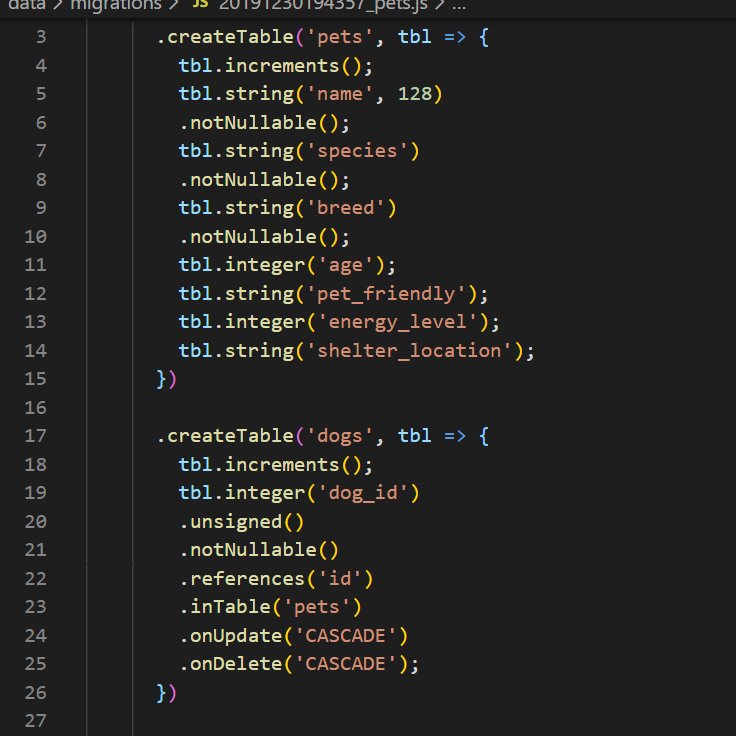Image resolution: width=736 pixels, height=736 pixels.
Task: Click the createTable method name on line 3
Action: pos(230,37)
